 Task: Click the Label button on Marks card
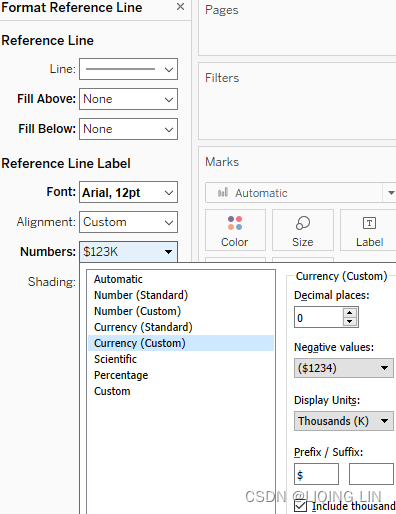369,230
